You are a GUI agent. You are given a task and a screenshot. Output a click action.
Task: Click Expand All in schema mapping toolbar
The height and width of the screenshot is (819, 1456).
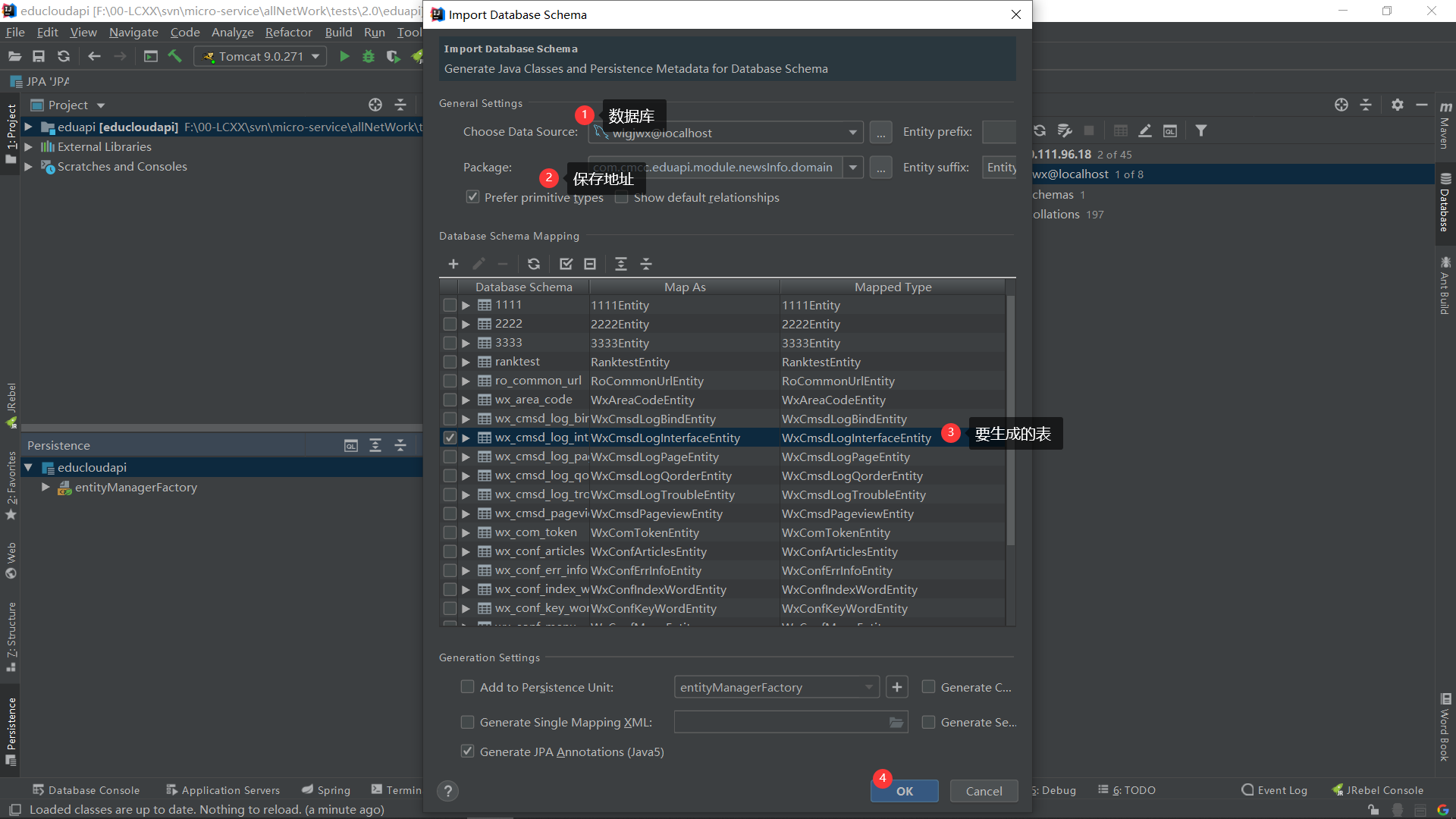621,264
